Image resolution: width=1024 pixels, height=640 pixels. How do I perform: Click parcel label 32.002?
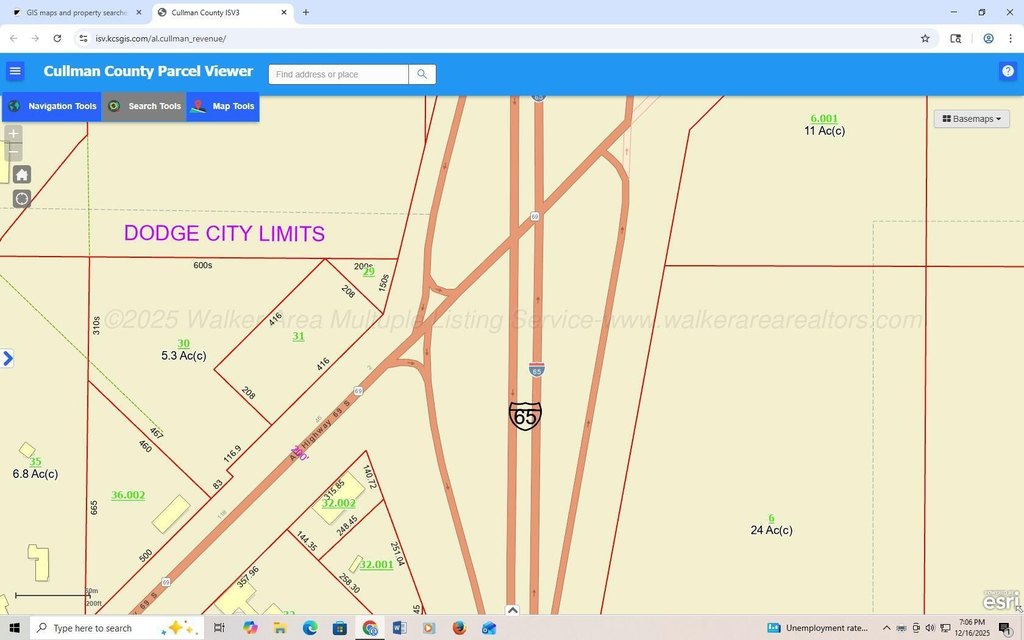coord(339,503)
